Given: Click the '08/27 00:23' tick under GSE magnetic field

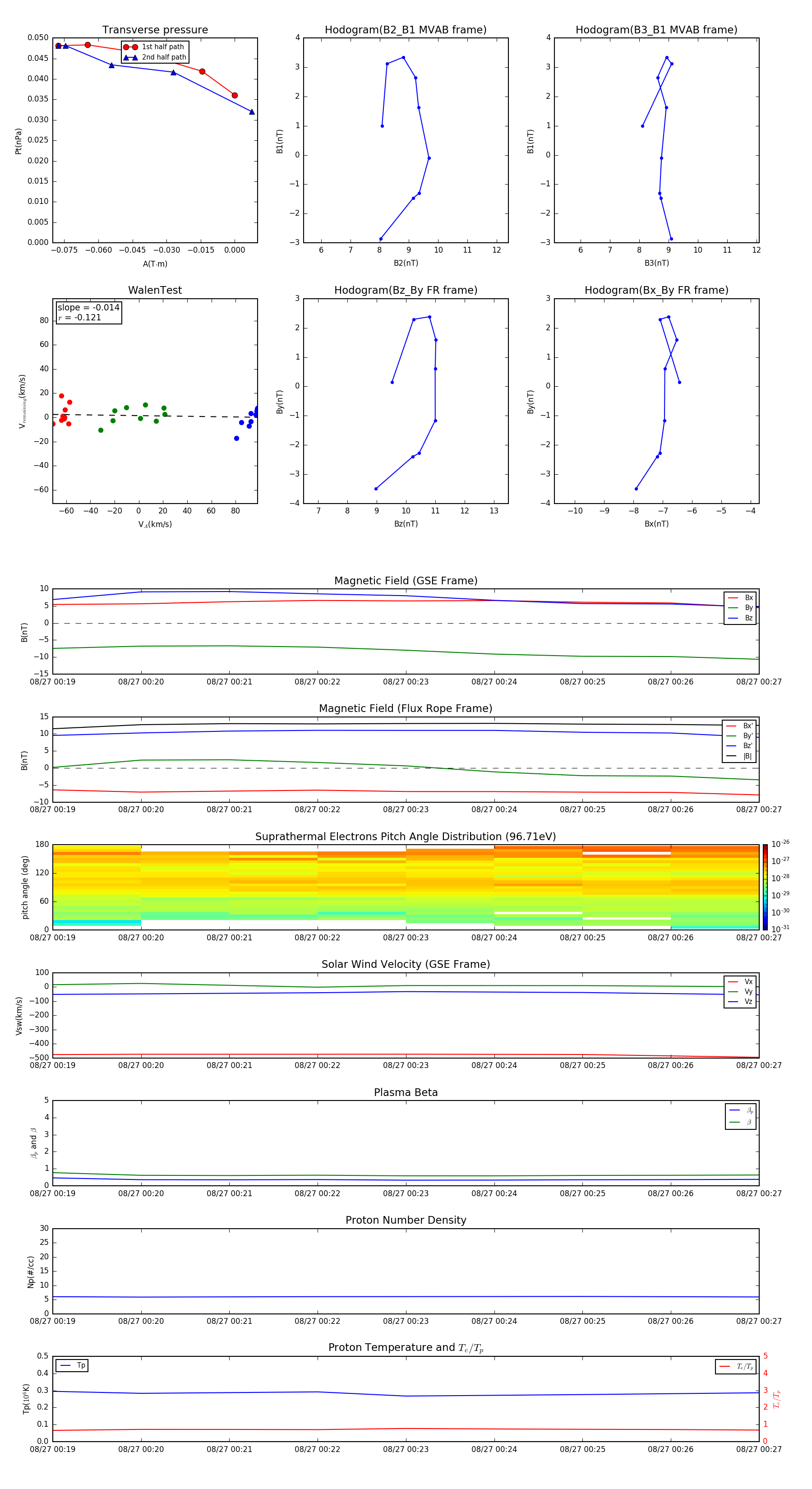Looking at the screenshot, I should [406, 682].
